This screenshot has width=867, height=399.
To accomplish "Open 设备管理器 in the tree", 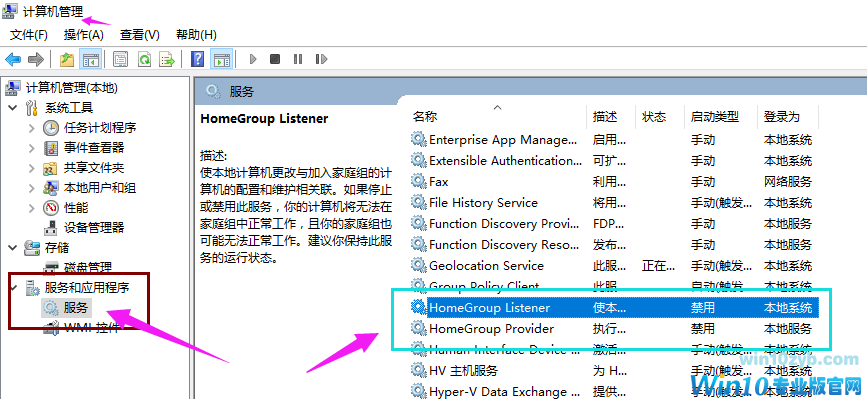I will (93, 228).
